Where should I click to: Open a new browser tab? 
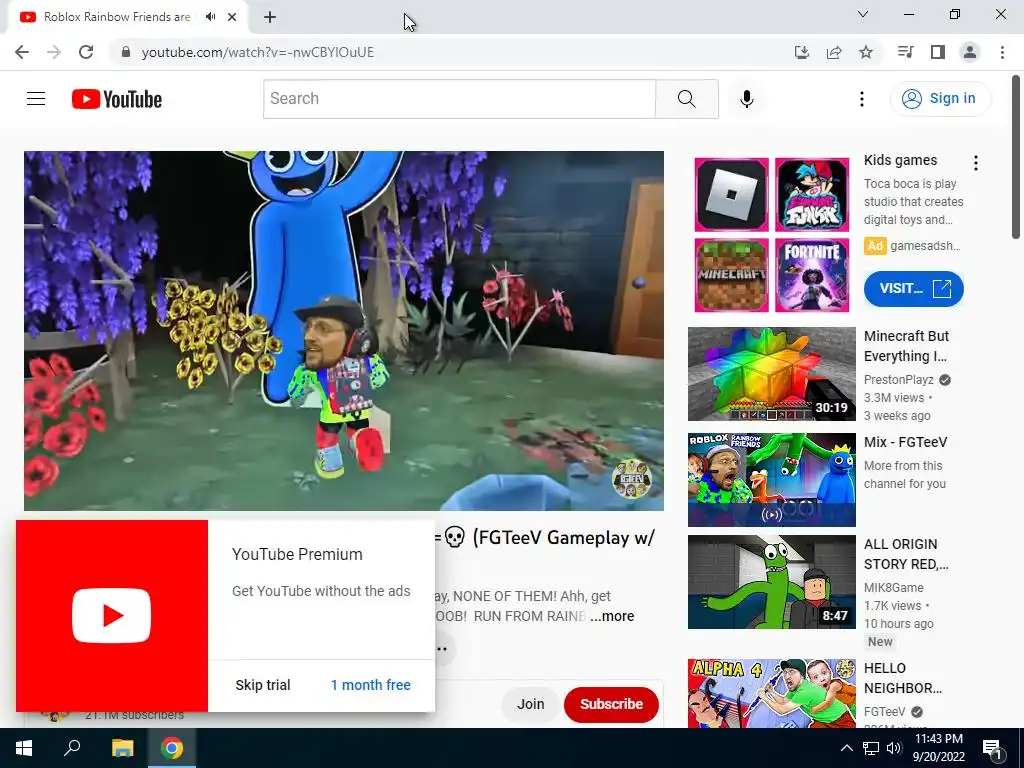(x=270, y=17)
